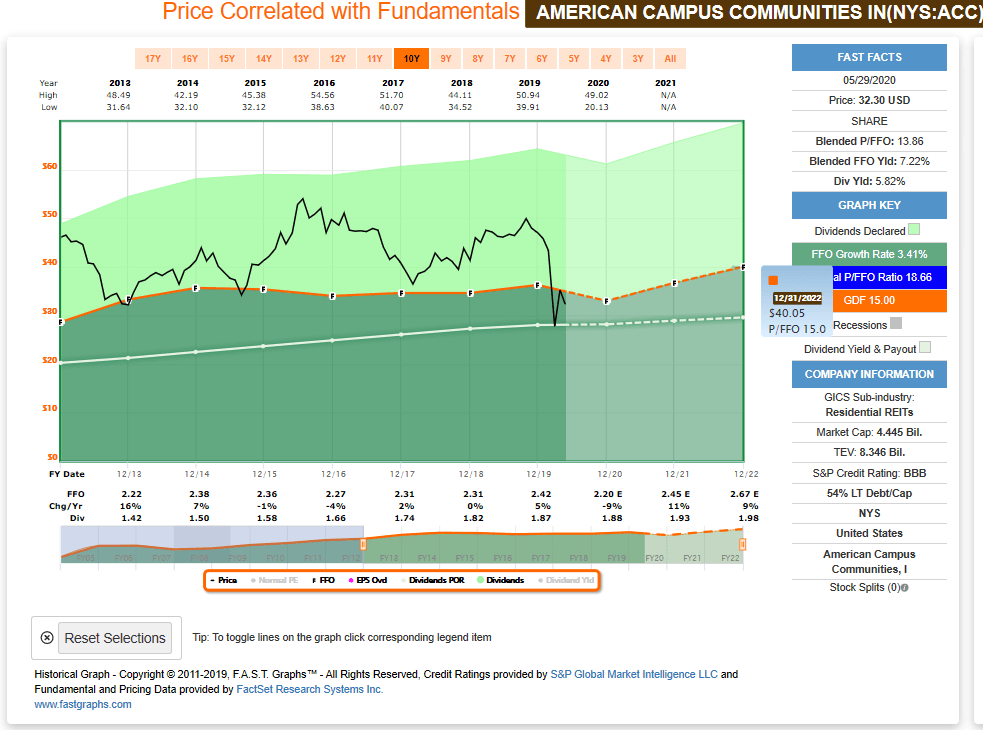Viewport: 983px width, 730px height.
Task: Visit the www.fastgraphs.com link
Action: 83,704
